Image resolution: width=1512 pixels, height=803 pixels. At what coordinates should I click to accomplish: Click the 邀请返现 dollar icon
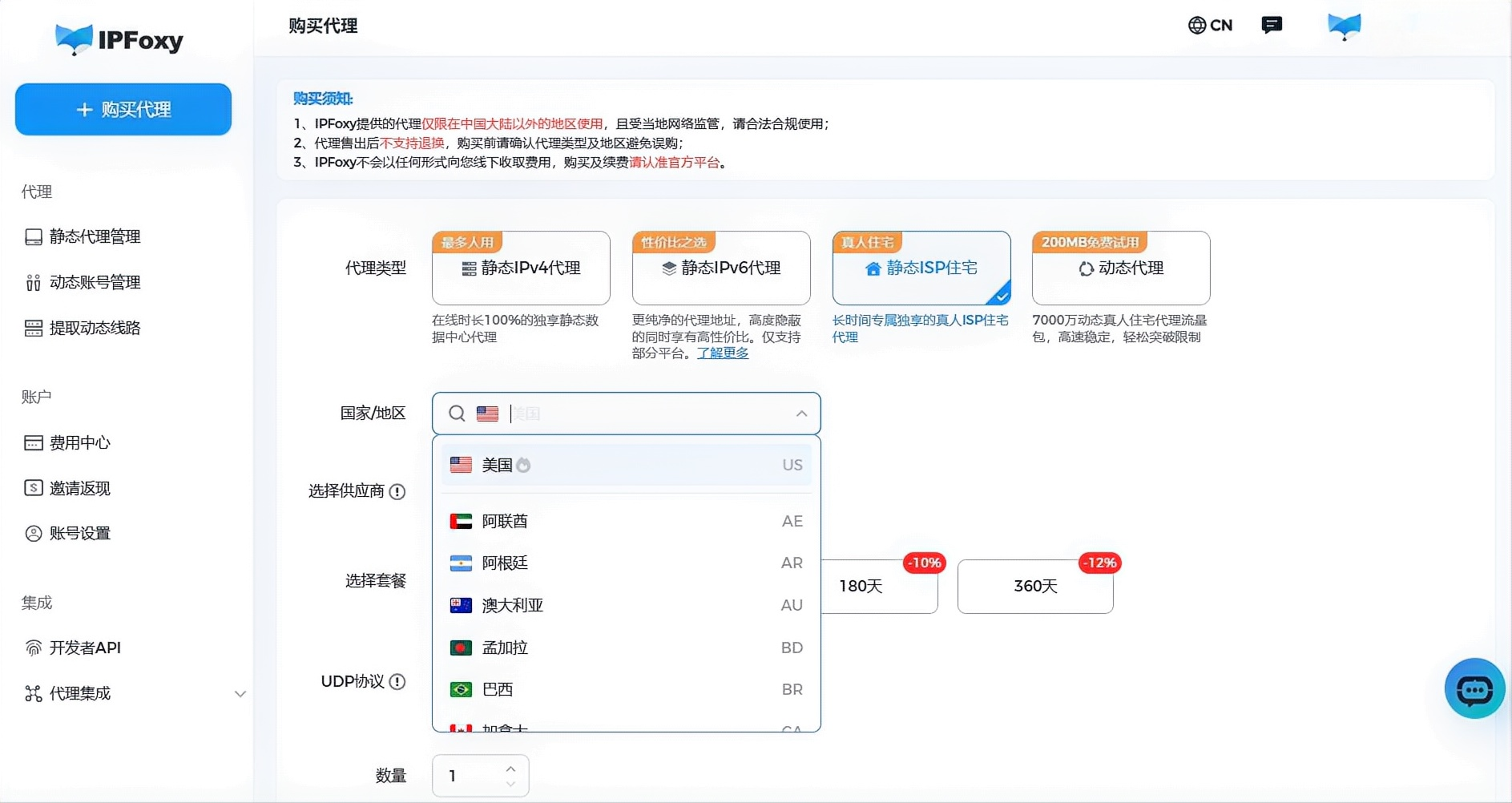pyautogui.click(x=34, y=488)
